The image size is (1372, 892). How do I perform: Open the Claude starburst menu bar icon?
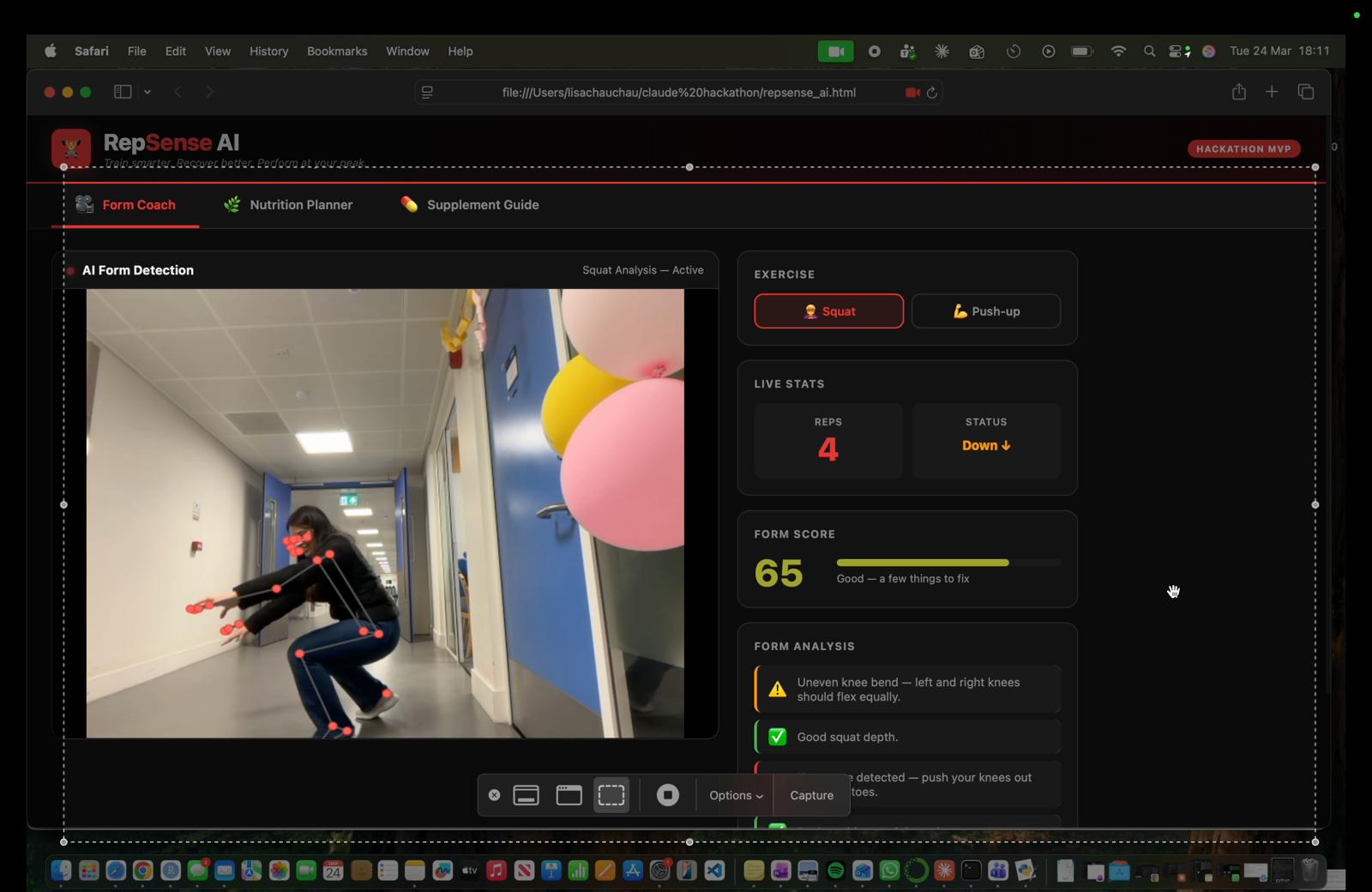pyautogui.click(x=942, y=51)
